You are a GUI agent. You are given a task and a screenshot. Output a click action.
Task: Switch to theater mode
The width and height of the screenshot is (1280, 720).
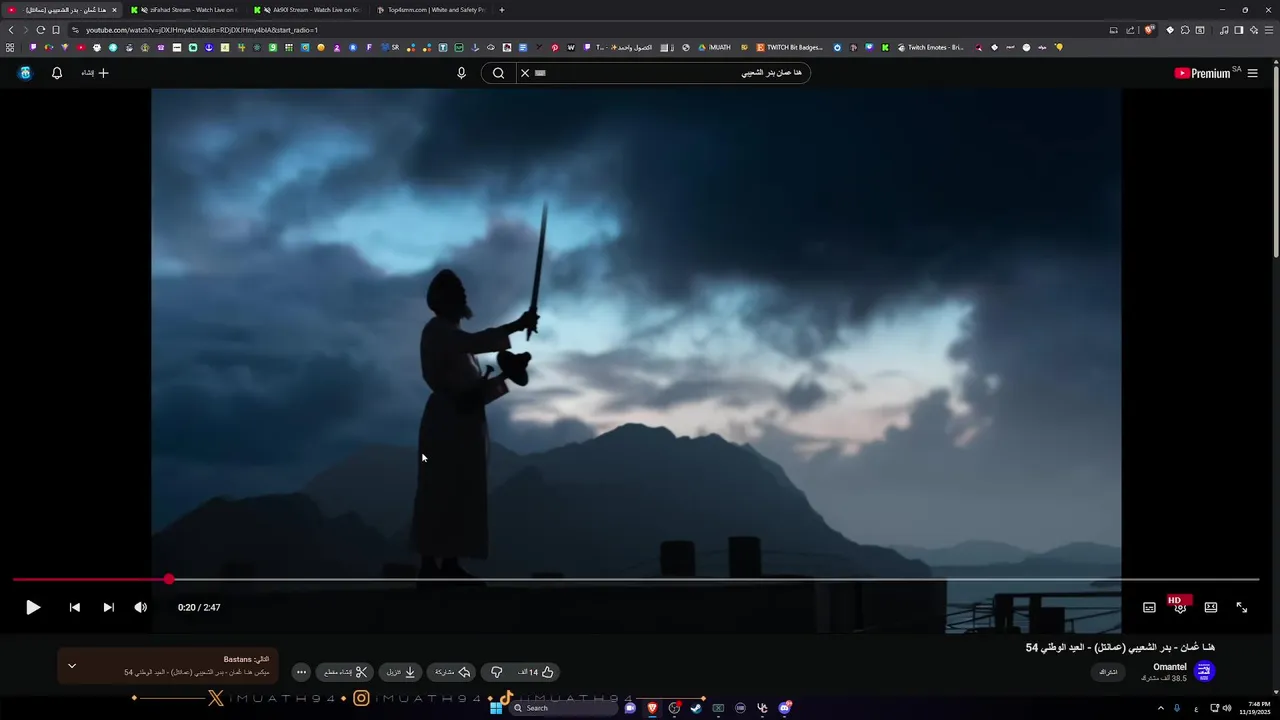tap(1211, 607)
